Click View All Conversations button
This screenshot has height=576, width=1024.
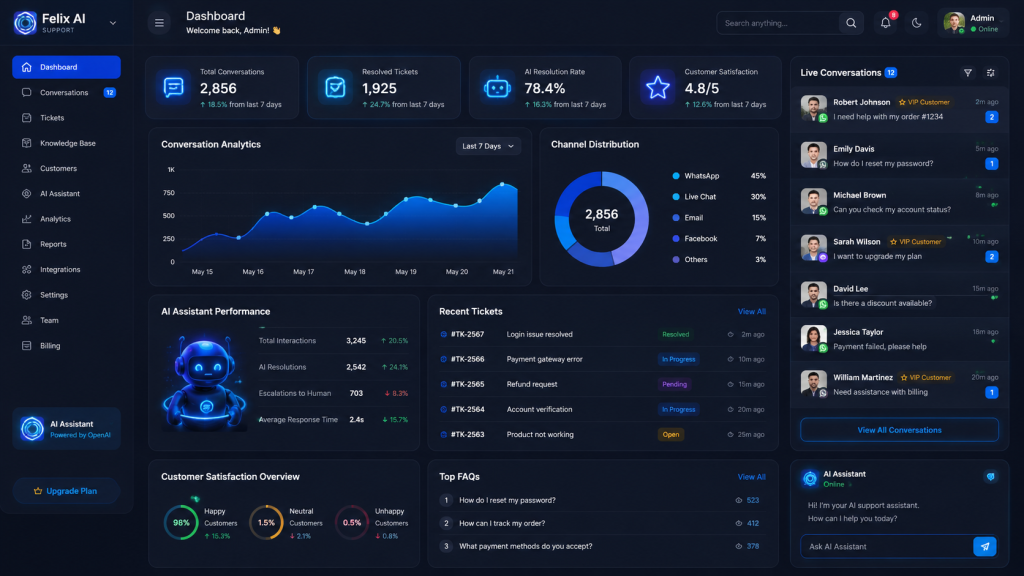click(899, 430)
